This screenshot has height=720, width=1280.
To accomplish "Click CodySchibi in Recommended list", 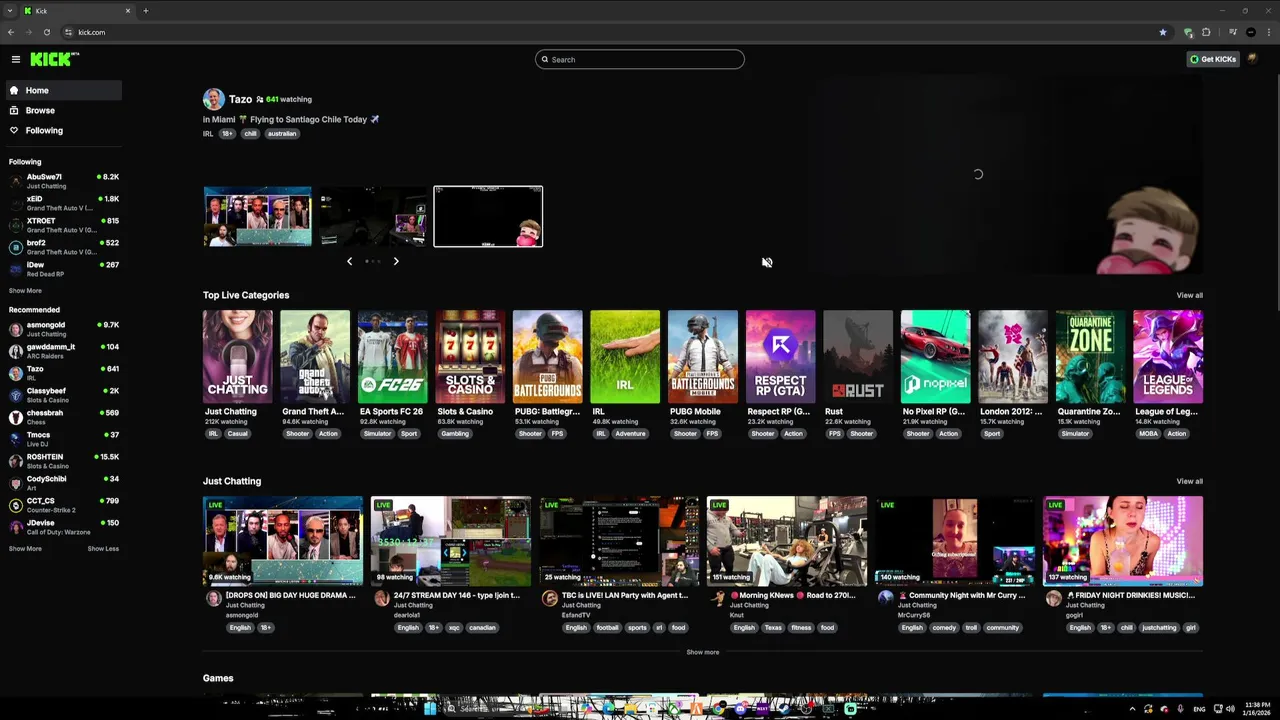I will pyautogui.click(x=64, y=483).
